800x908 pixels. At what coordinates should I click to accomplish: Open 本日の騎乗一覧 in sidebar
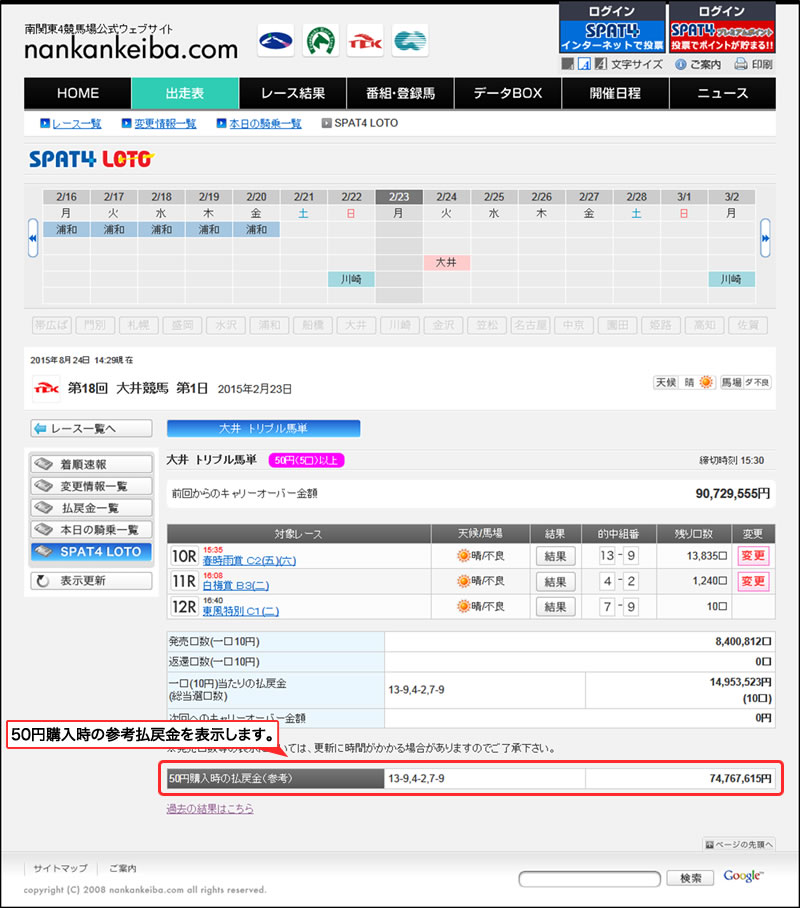pos(92,529)
